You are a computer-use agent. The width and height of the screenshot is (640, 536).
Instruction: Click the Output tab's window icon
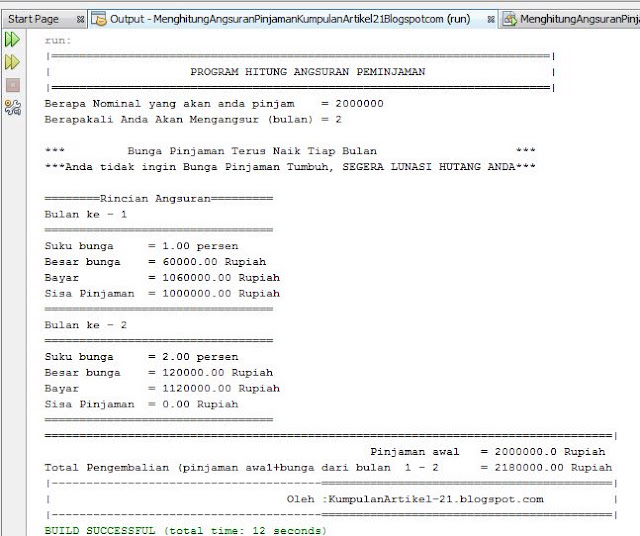point(99,19)
